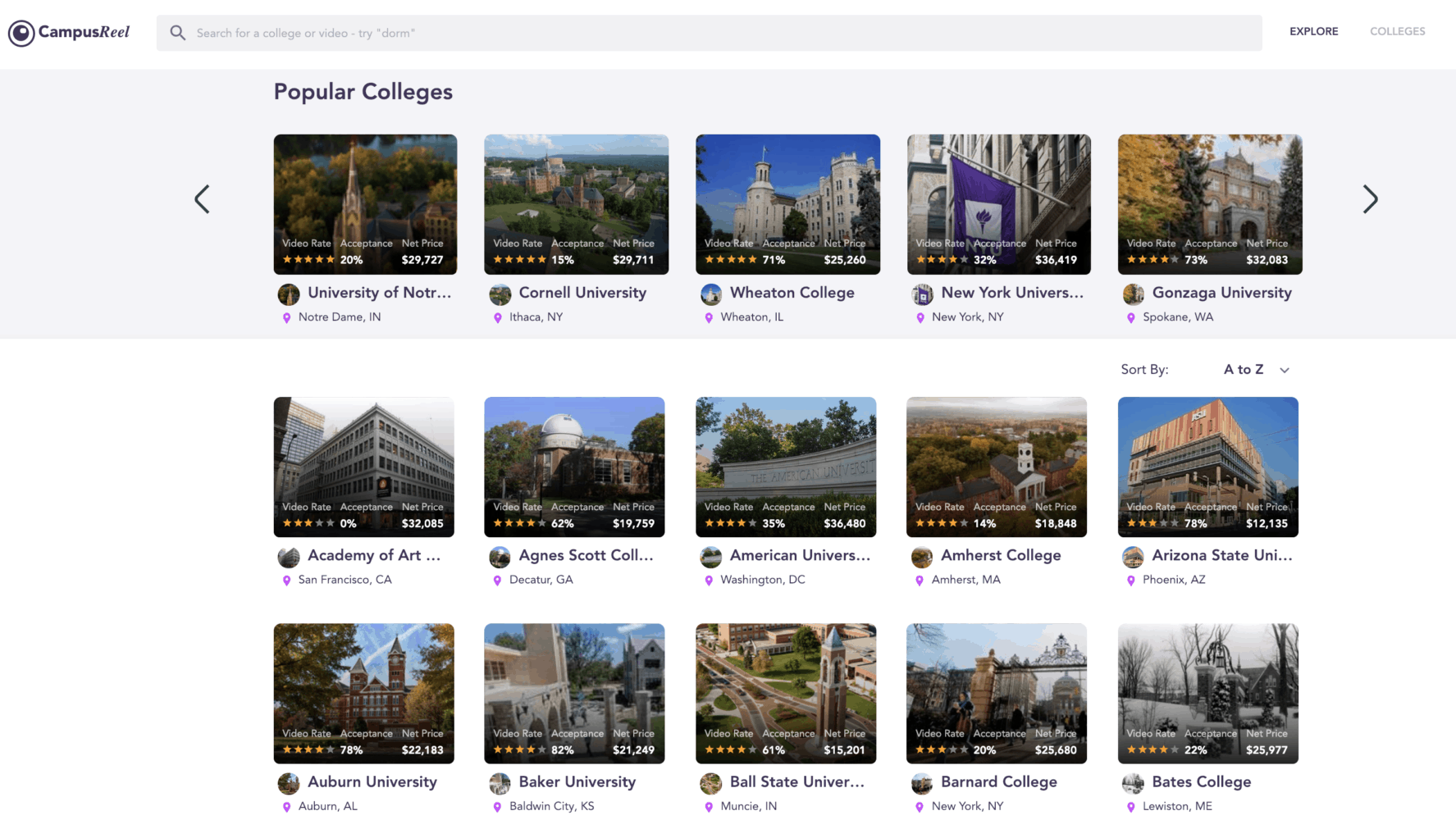Open Academy of Art thumbnail image
This screenshot has height=820, width=1456.
(363, 467)
